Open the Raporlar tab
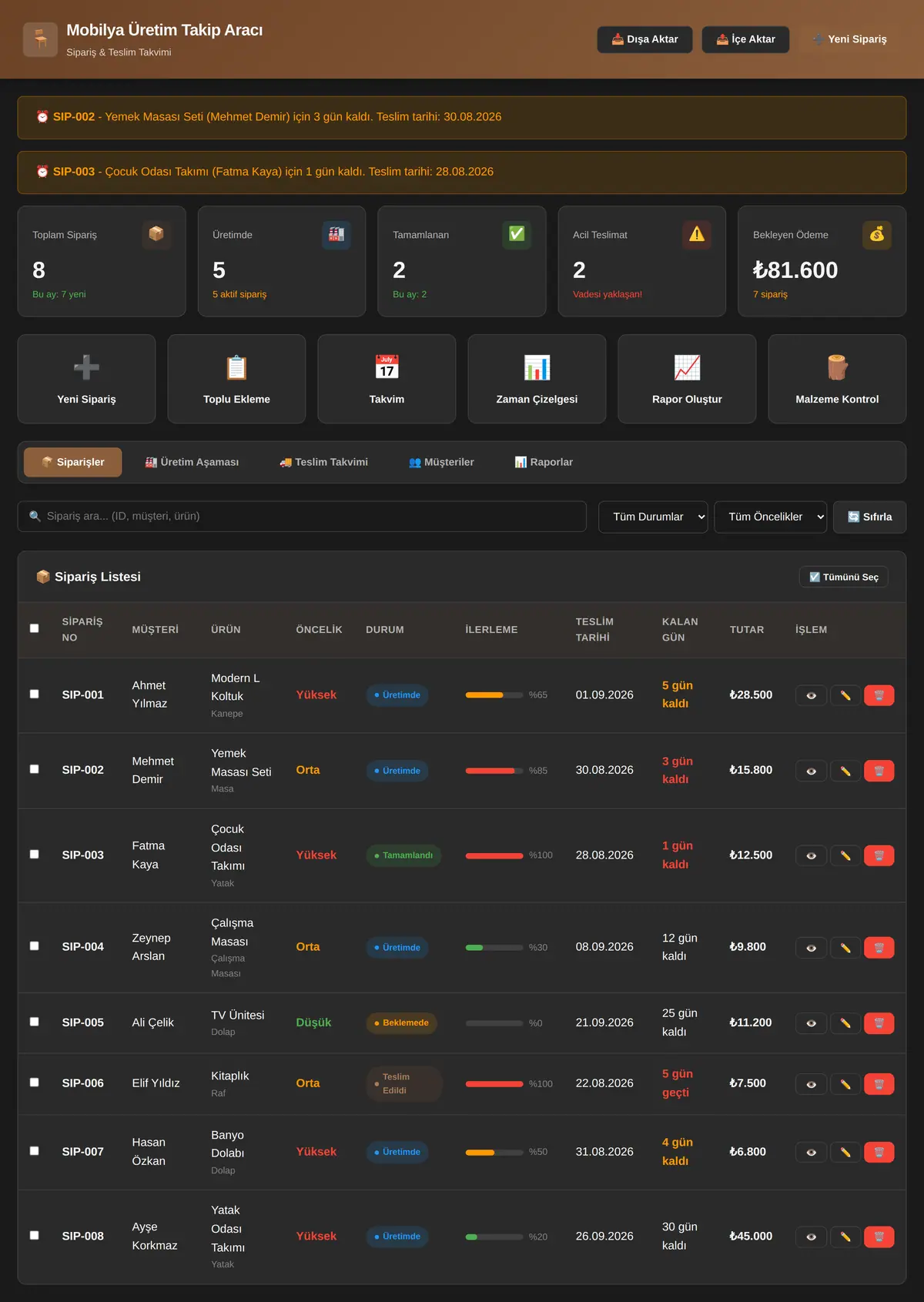 tap(544, 462)
